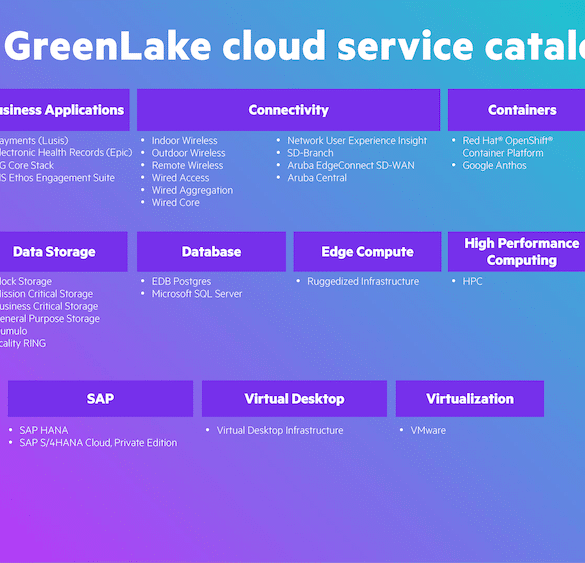Choose Aruba Central item

pos(317,178)
